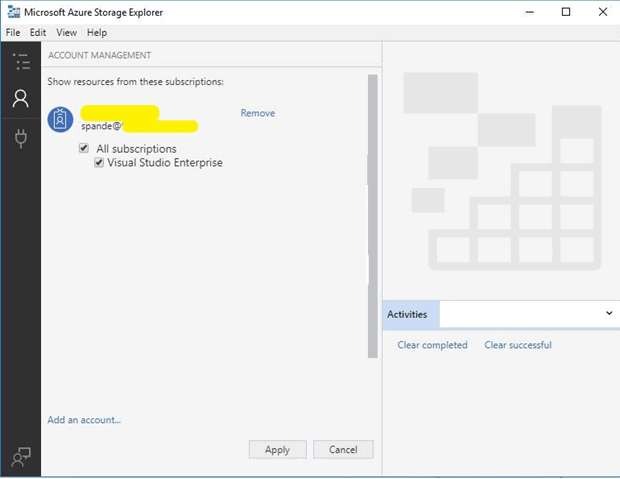Close the Storage Explorer window

[x=603, y=12]
